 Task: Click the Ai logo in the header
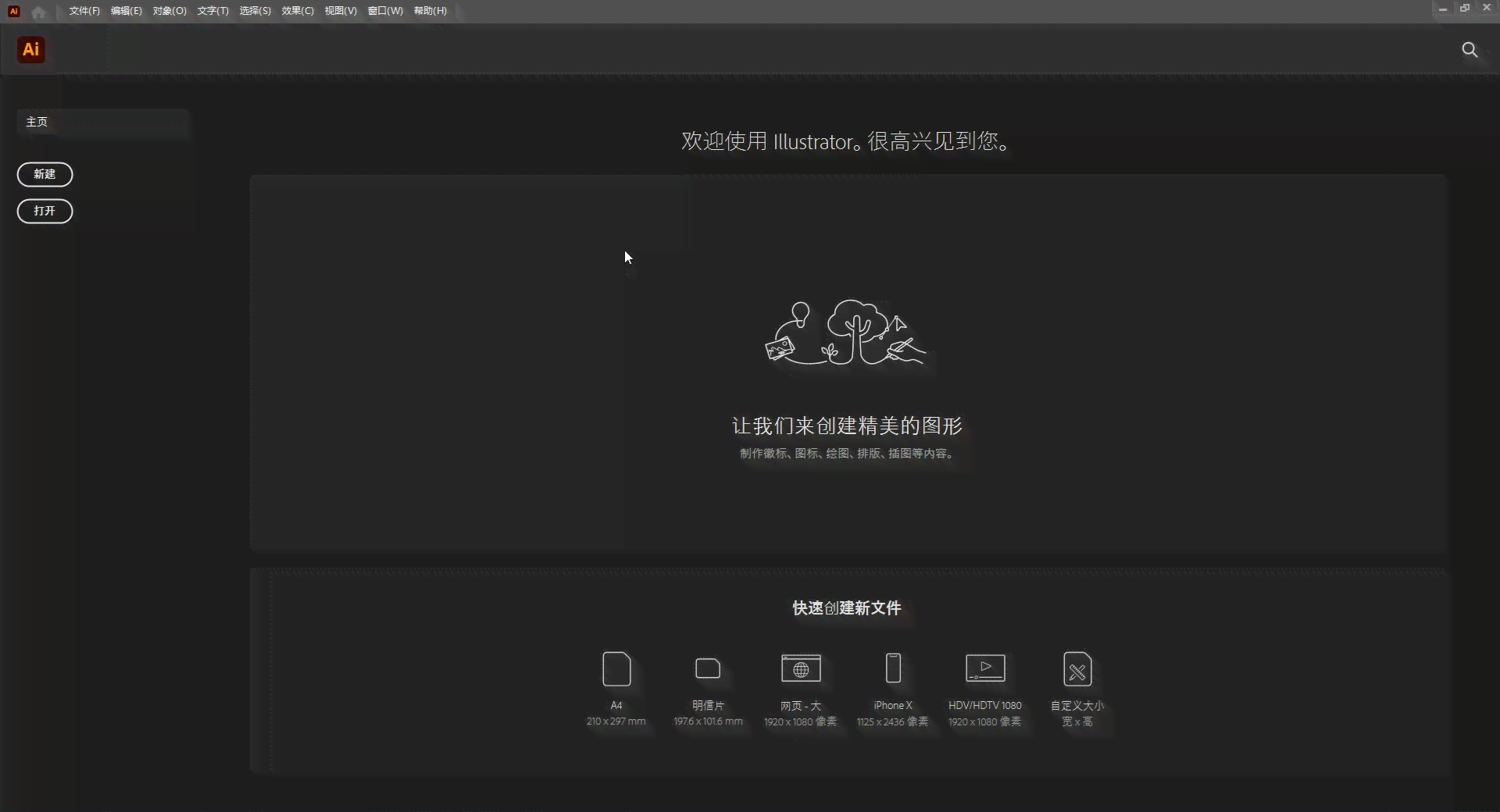pos(31,50)
